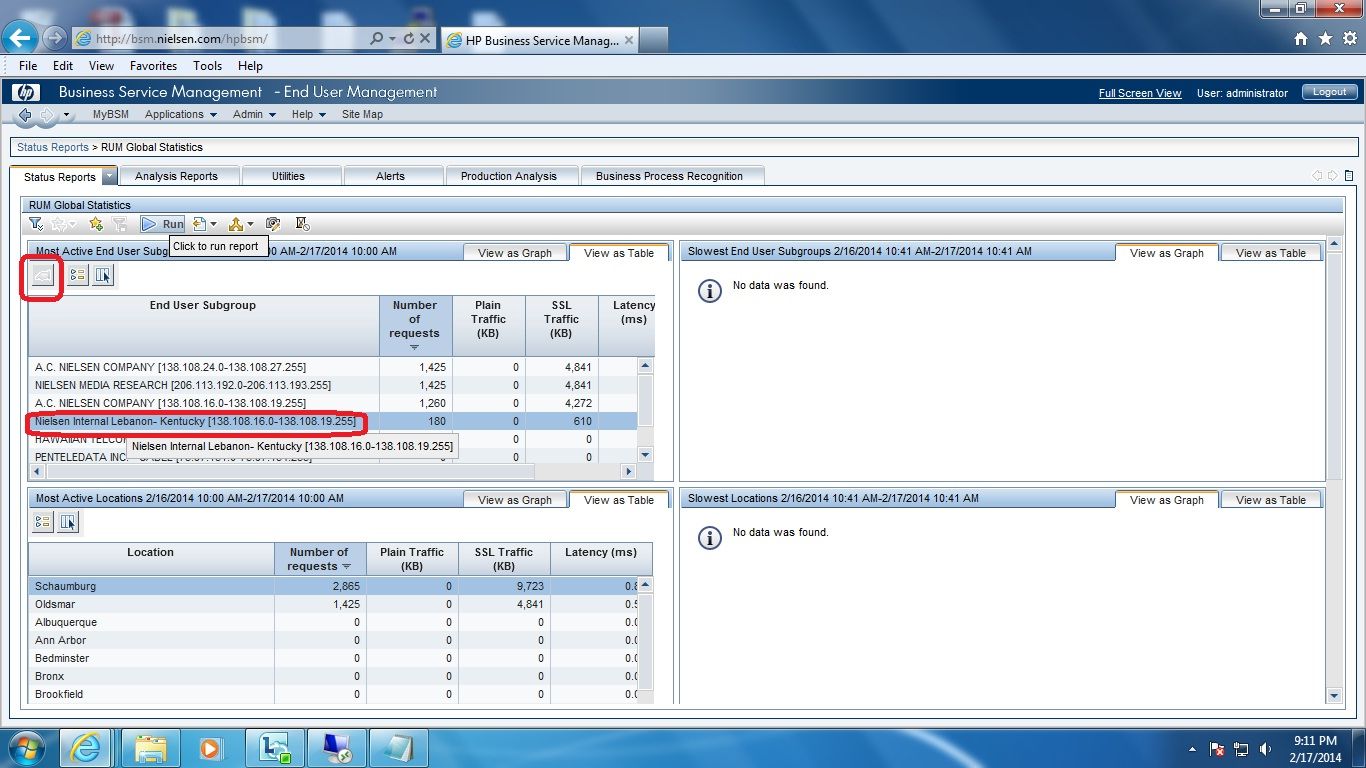Image resolution: width=1366 pixels, height=768 pixels.
Task: Select the NIELSEN MEDIA RESEARCH subgroup row
Action: point(332,385)
